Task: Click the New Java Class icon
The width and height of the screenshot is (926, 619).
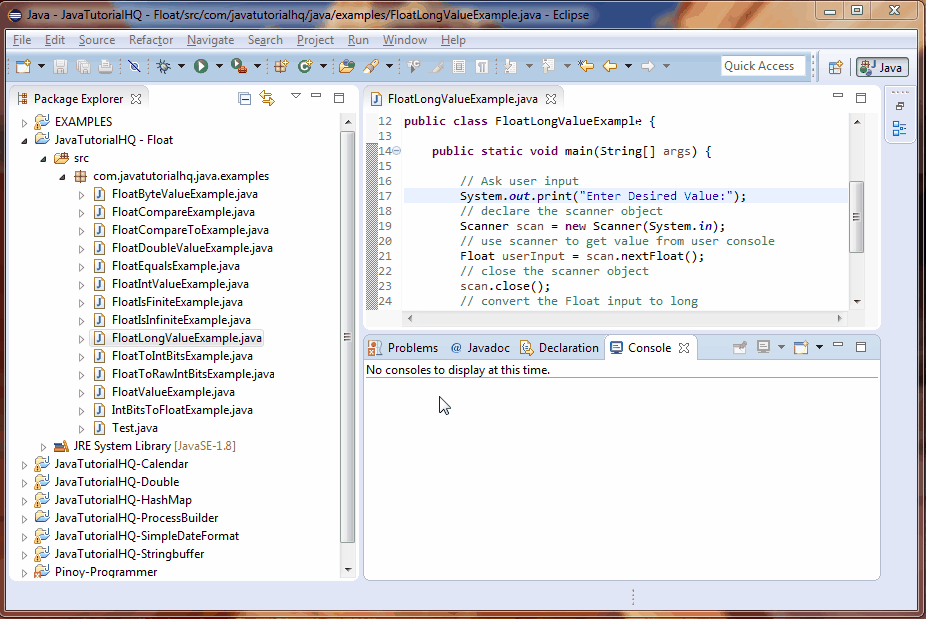Action: (305, 66)
